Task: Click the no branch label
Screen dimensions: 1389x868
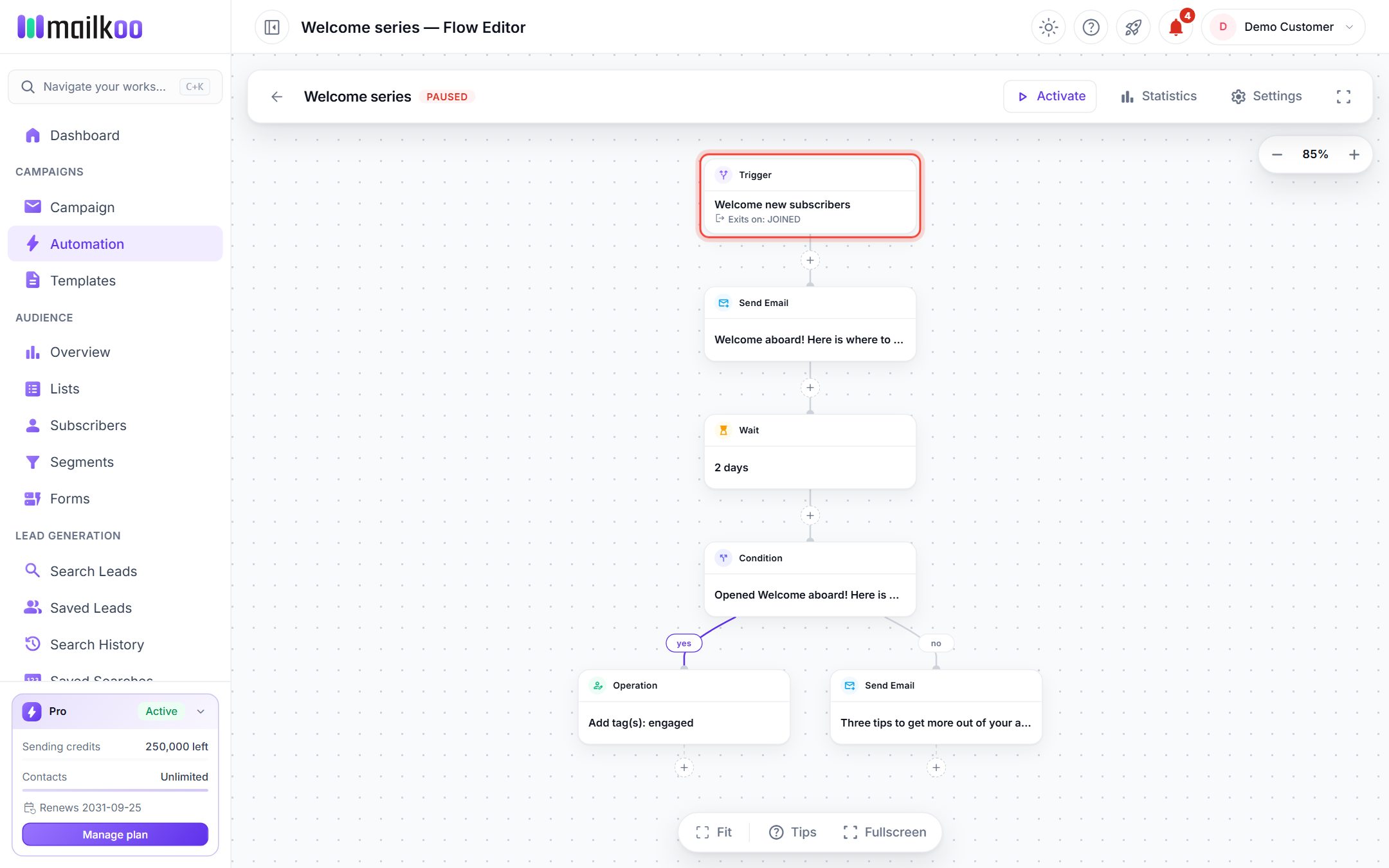Action: (x=936, y=643)
